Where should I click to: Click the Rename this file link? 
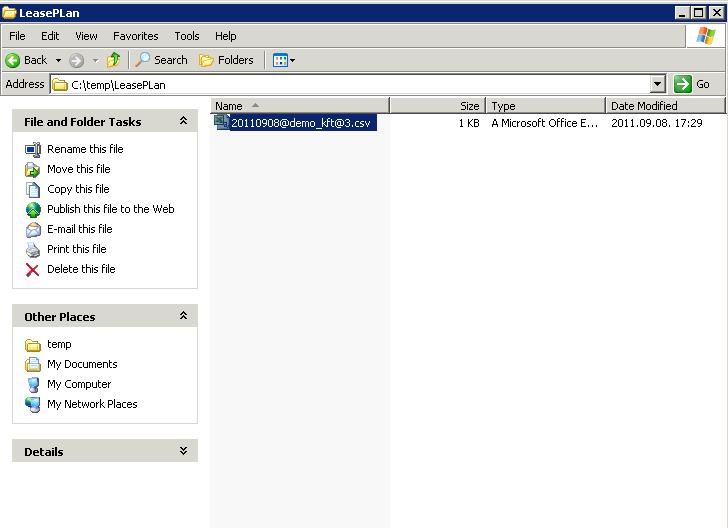[x=85, y=149]
